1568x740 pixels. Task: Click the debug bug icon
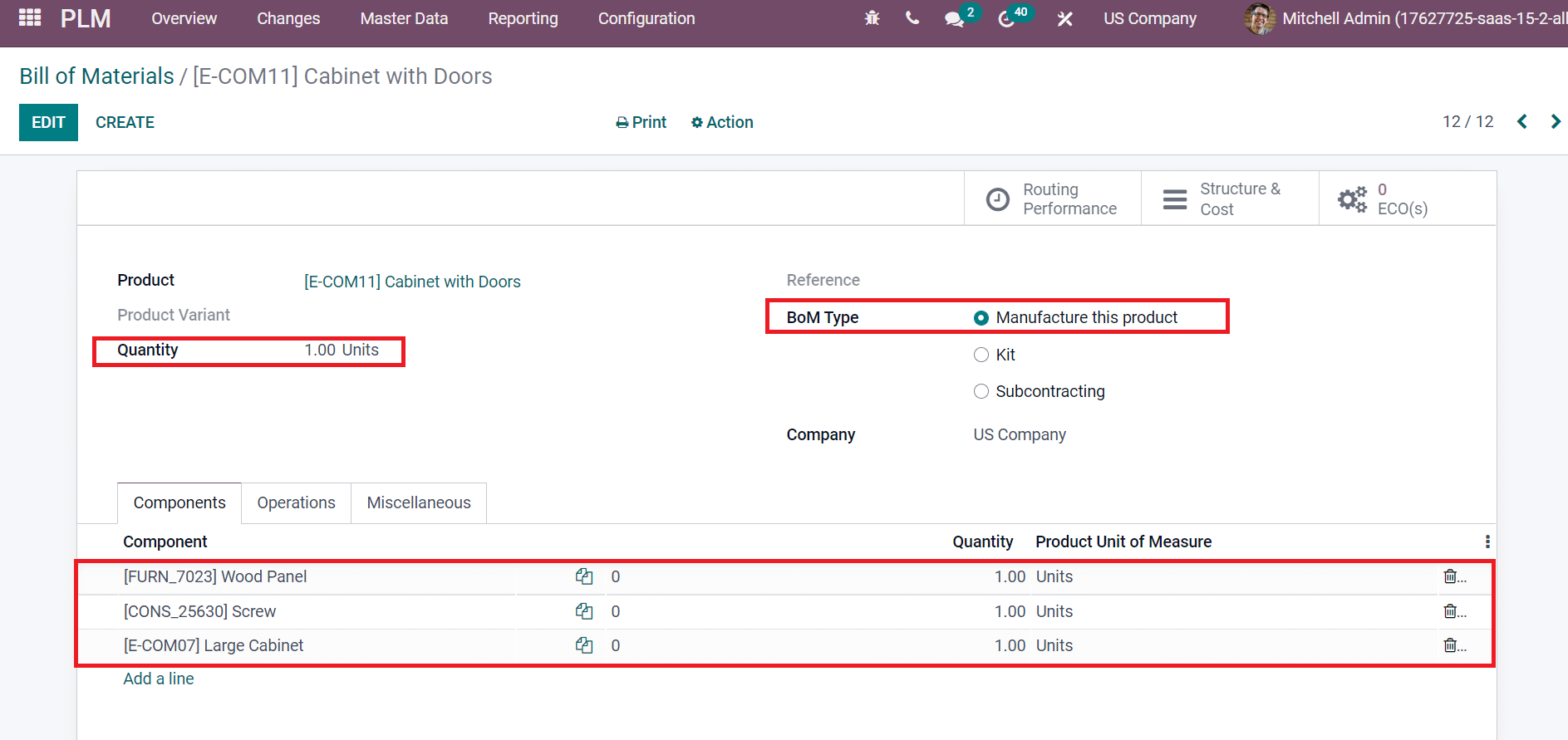click(x=872, y=18)
